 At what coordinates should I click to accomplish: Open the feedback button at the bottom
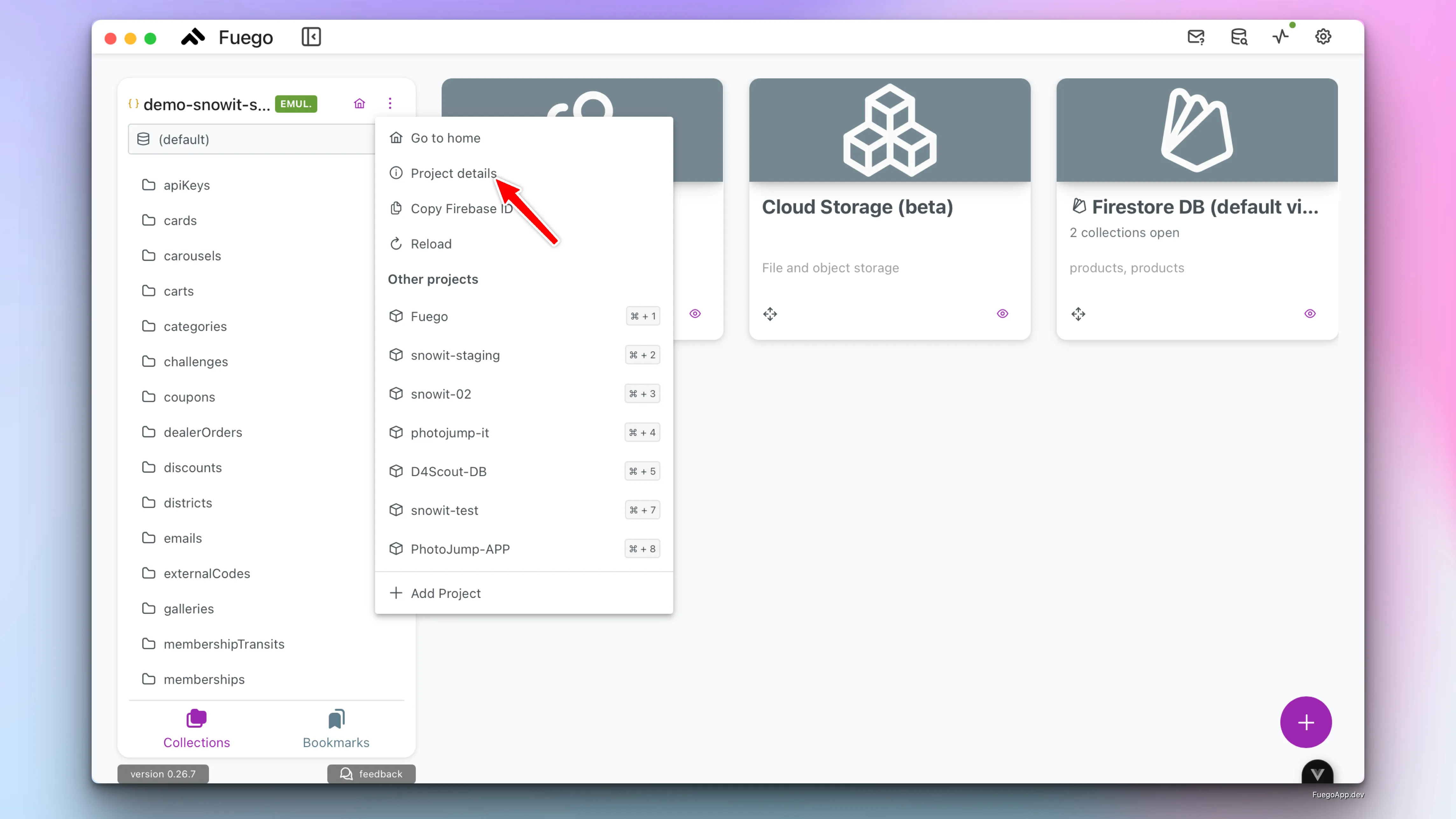pos(371,774)
